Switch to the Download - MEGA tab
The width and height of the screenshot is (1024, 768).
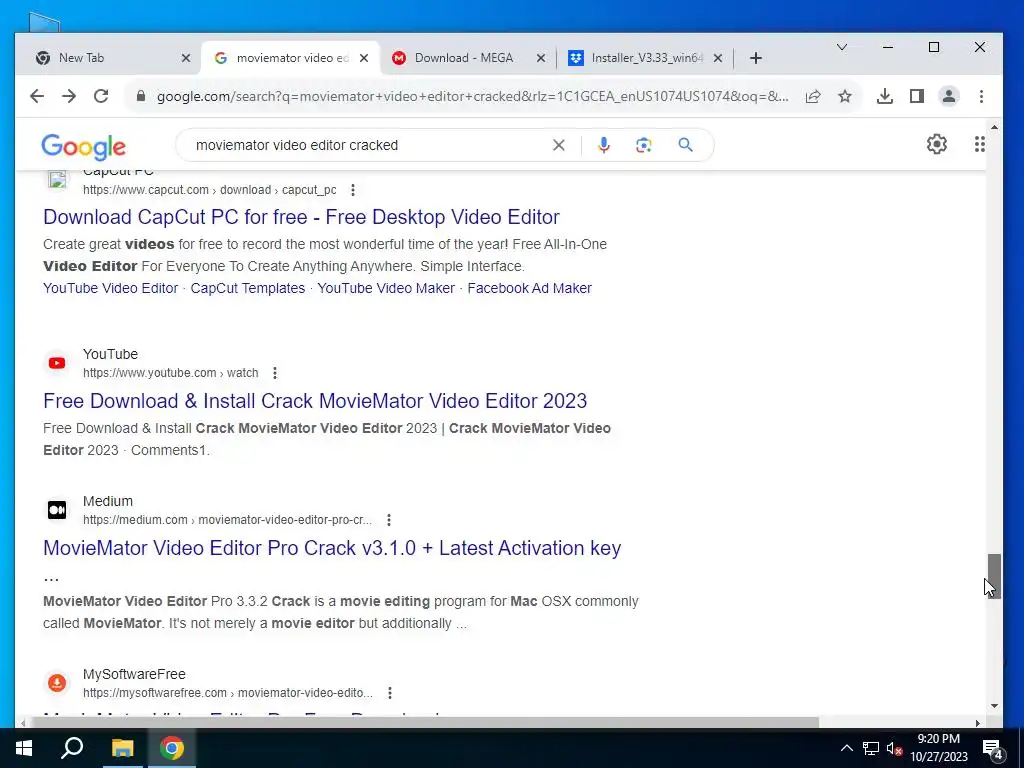click(x=464, y=58)
